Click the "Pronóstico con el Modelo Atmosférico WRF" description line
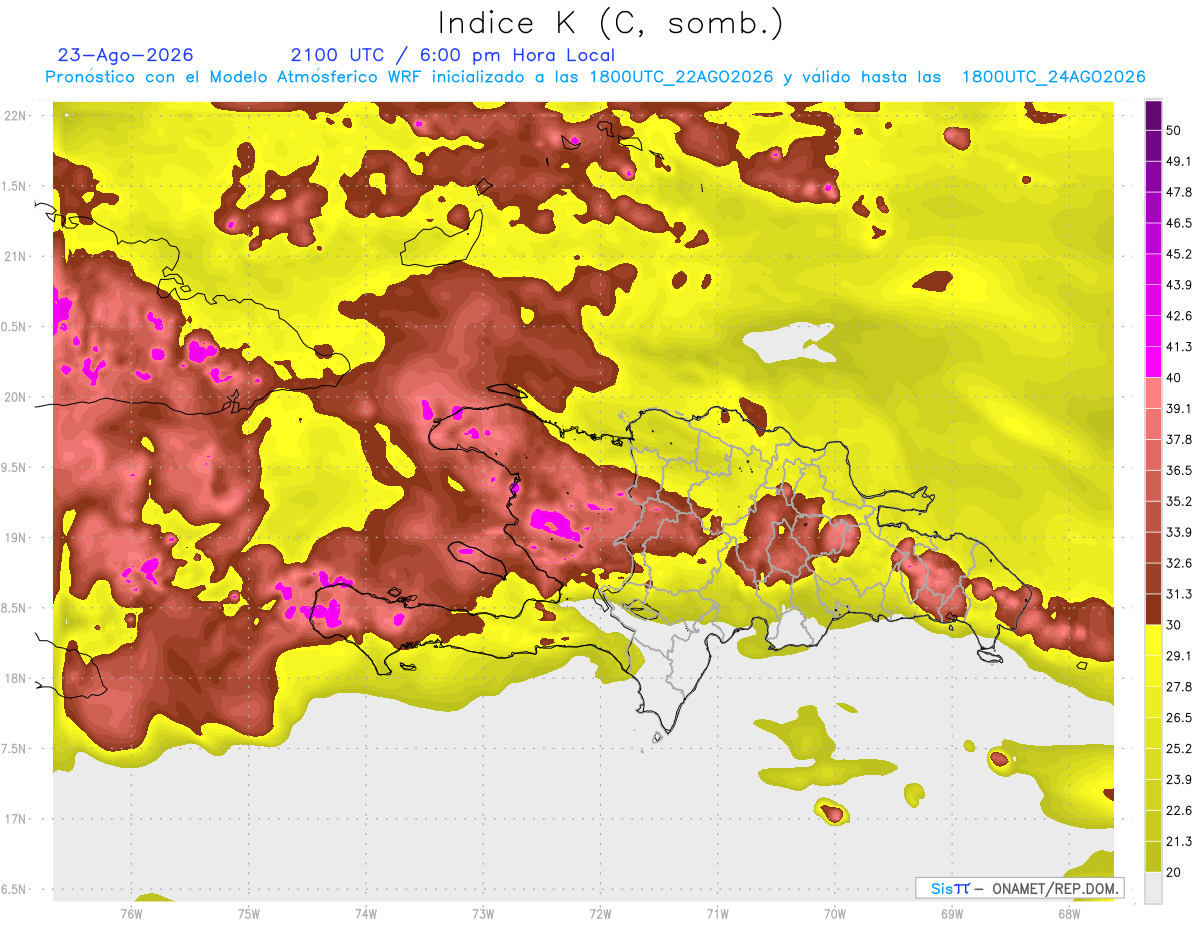Image resolution: width=1200 pixels, height=927 pixels. 595,77
